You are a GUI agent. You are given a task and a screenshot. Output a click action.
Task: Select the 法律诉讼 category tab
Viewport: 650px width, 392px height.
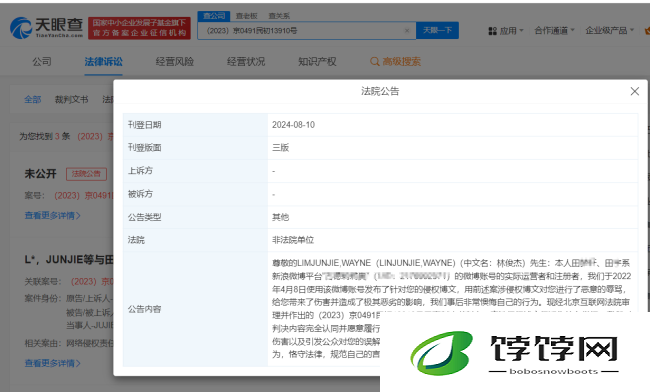(103, 62)
